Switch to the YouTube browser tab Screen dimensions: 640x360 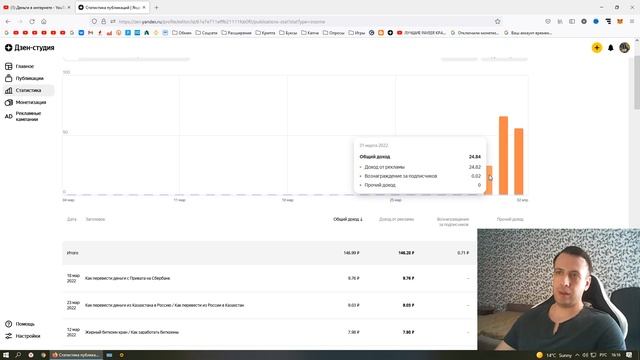(37, 7)
